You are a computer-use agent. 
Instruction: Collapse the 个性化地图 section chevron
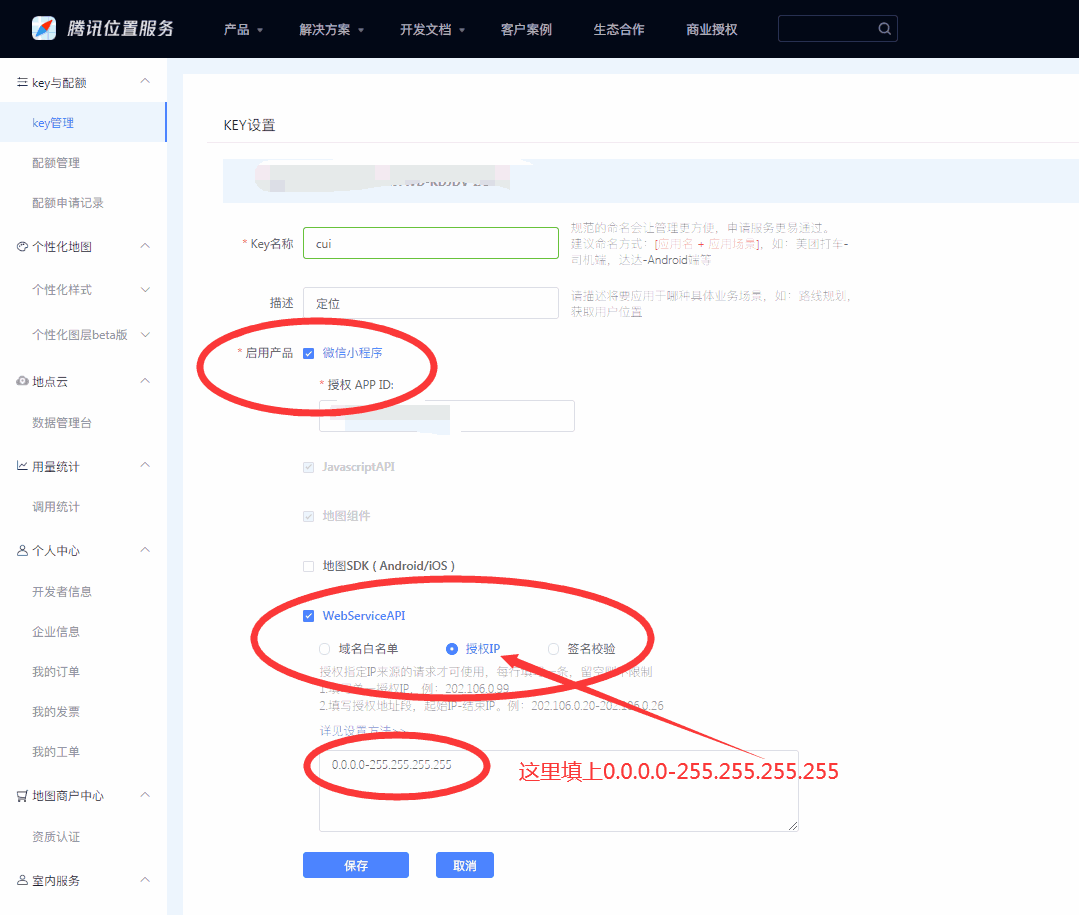click(x=145, y=246)
